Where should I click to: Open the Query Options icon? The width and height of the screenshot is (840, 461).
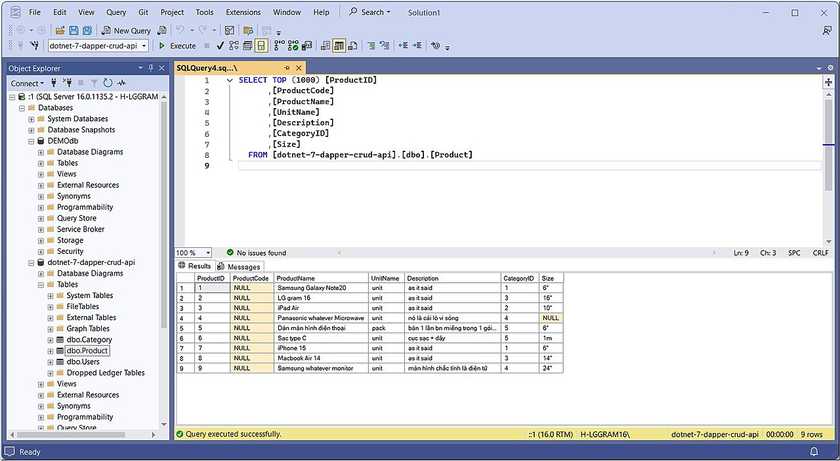(x=247, y=46)
